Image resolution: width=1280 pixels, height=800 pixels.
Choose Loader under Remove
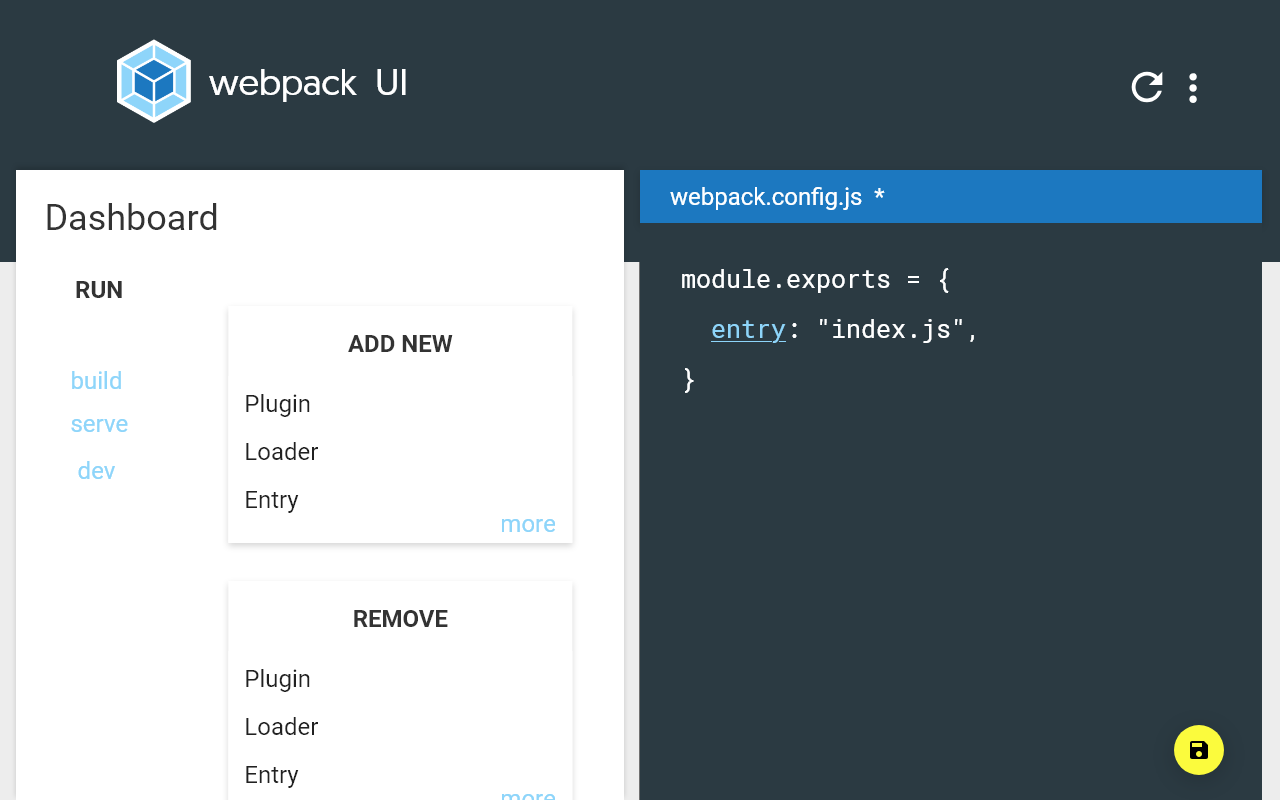point(281,727)
